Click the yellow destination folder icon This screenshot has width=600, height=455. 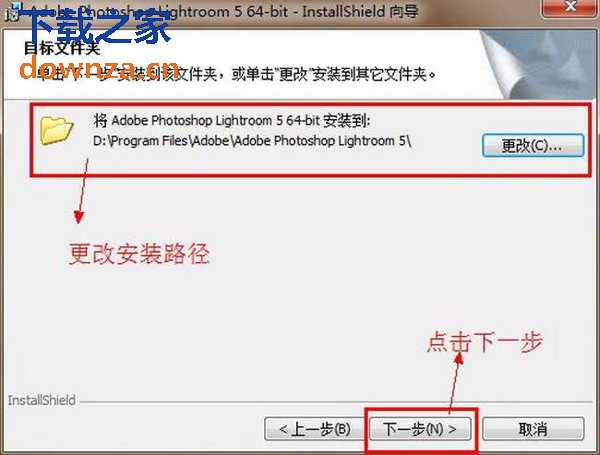[57, 130]
